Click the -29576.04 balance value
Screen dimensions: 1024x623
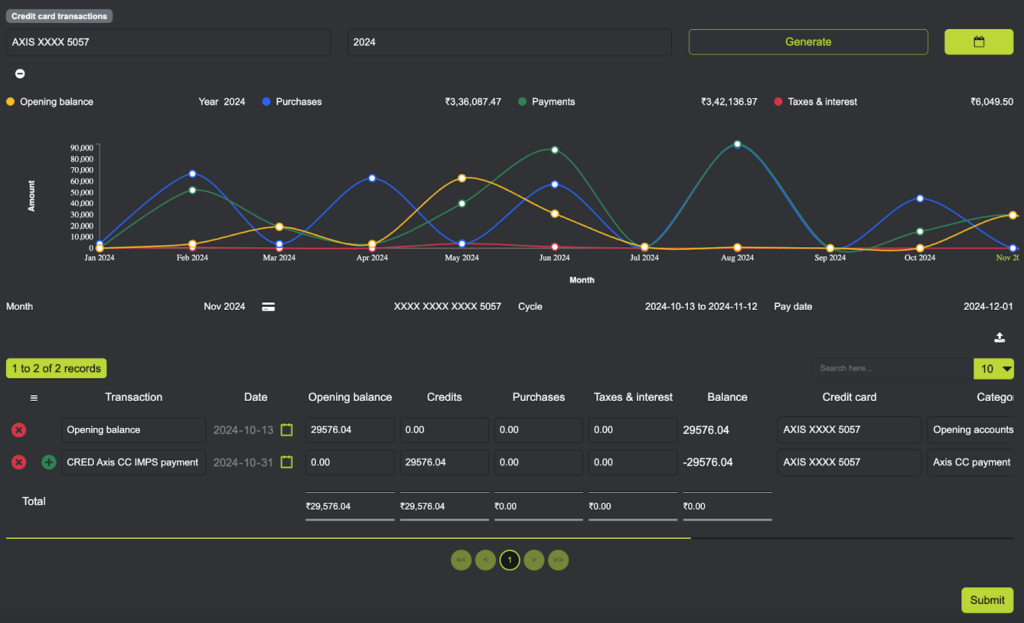(x=708, y=462)
